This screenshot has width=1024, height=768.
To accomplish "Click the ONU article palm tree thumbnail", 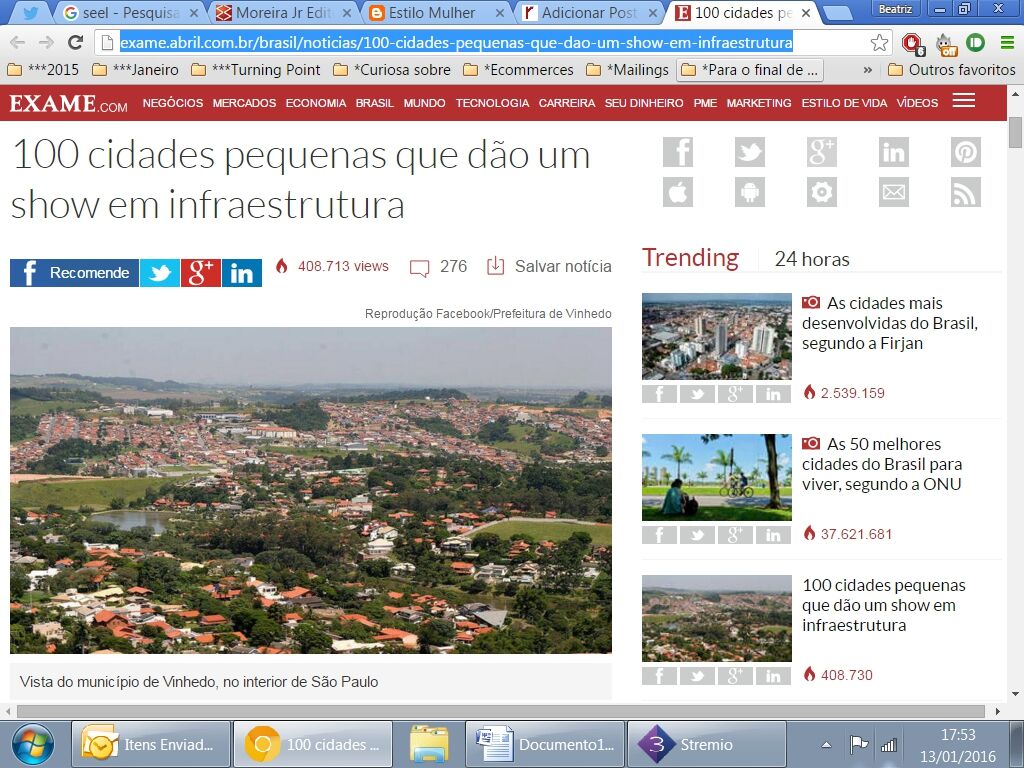I will 716,477.
